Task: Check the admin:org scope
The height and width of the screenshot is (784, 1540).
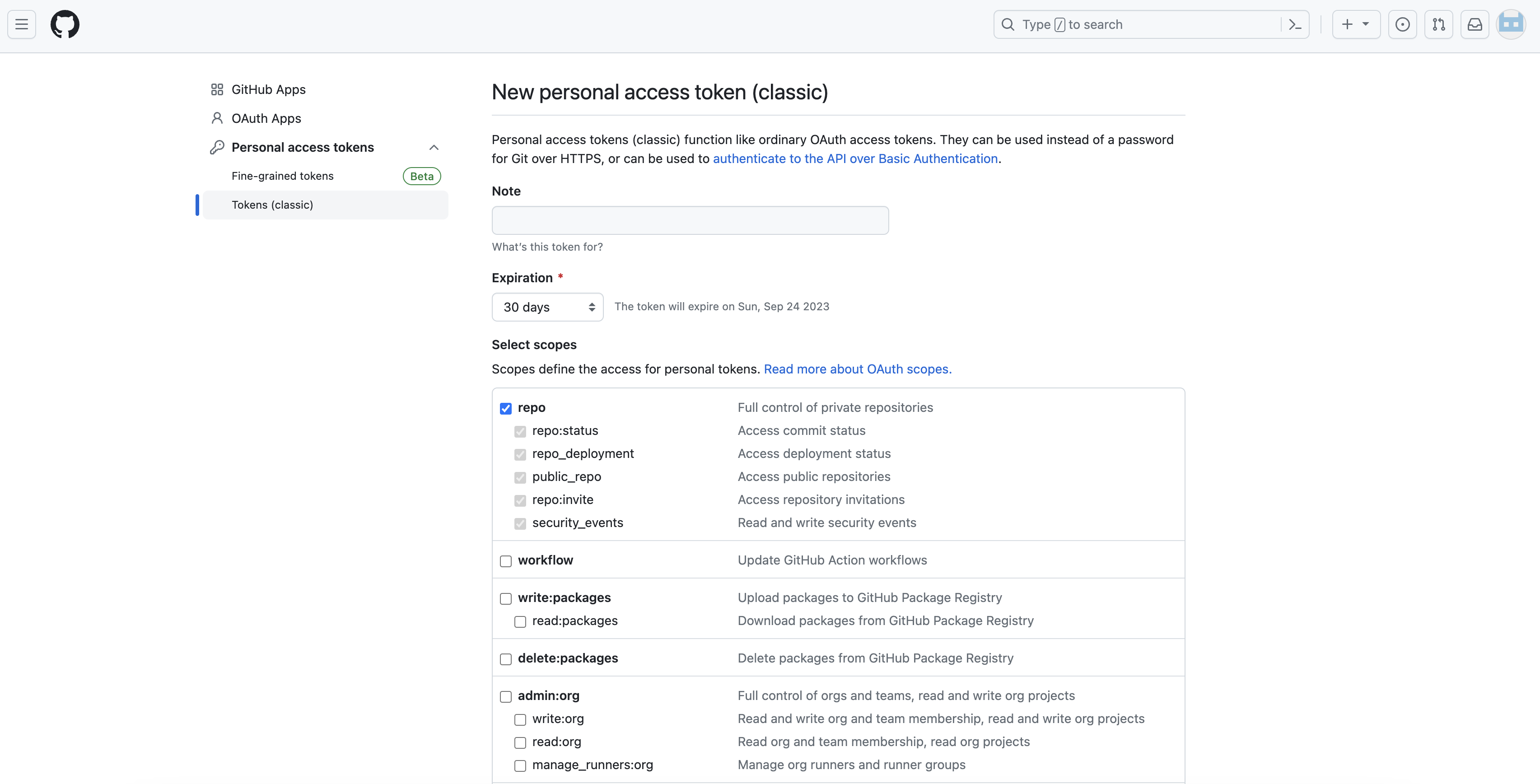Action: coord(506,697)
